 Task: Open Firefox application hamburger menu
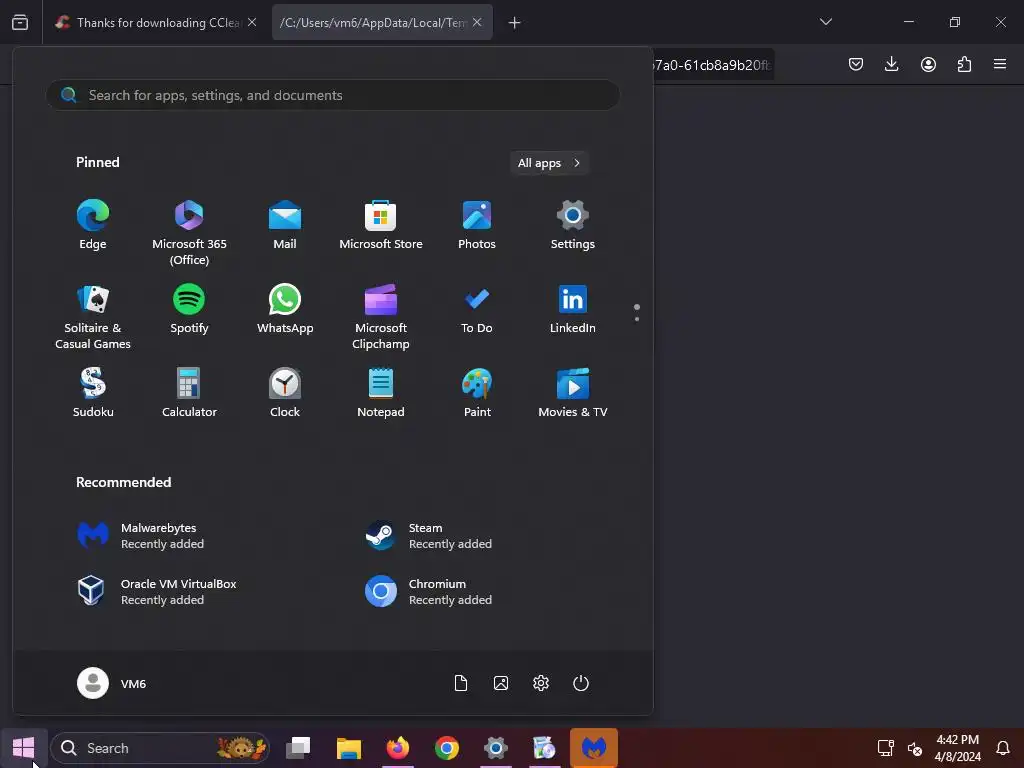(x=1000, y=64)
